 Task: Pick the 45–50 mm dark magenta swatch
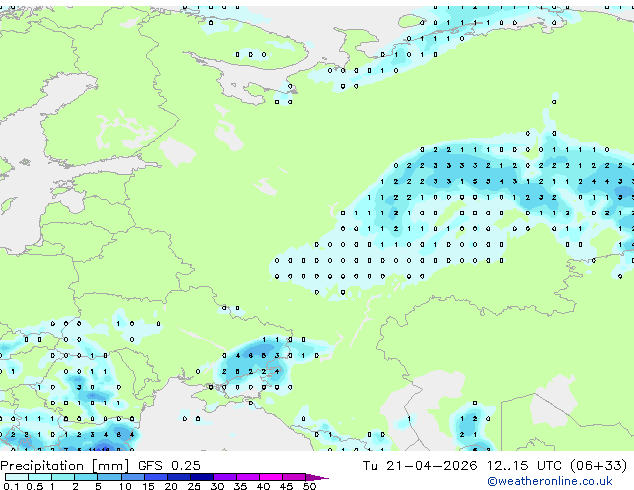[x=294, y=477]
